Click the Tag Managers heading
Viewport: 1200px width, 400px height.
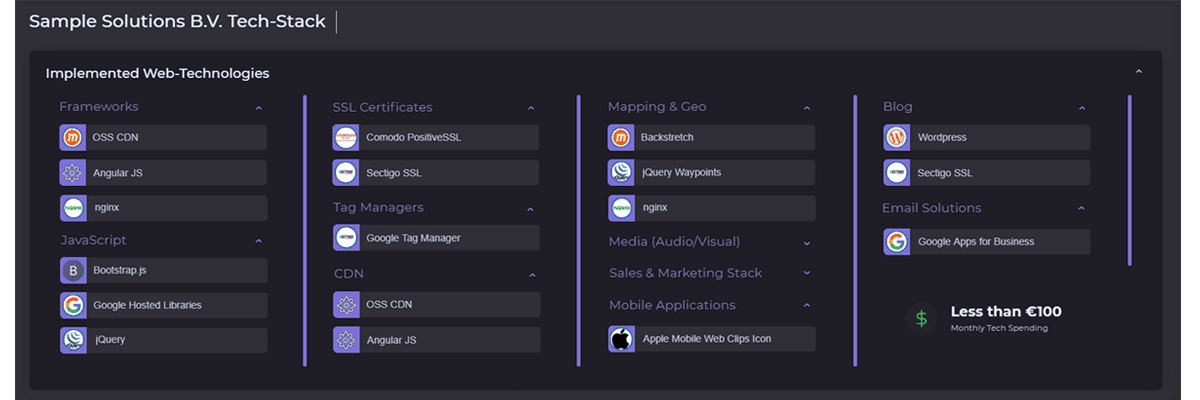click(x=378, y=208)
